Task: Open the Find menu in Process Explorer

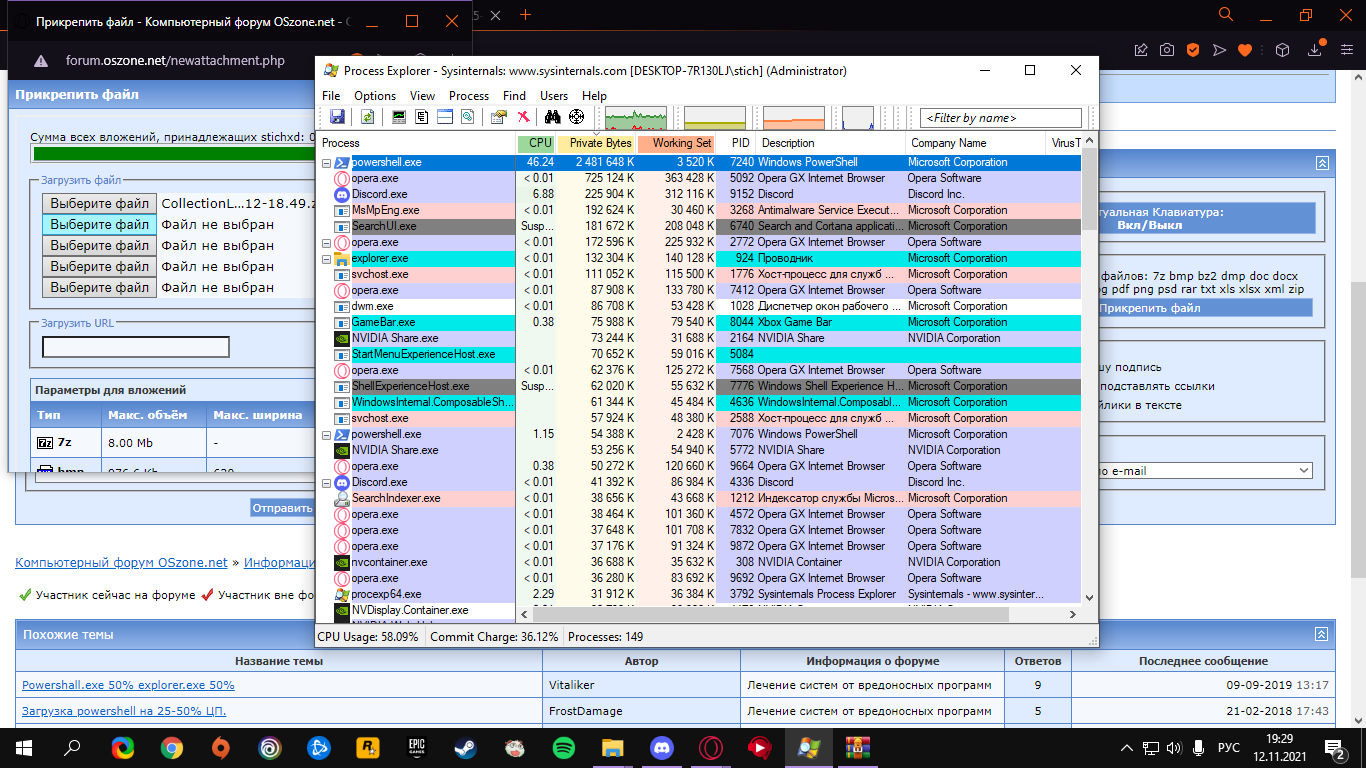Action: [514, 96]
